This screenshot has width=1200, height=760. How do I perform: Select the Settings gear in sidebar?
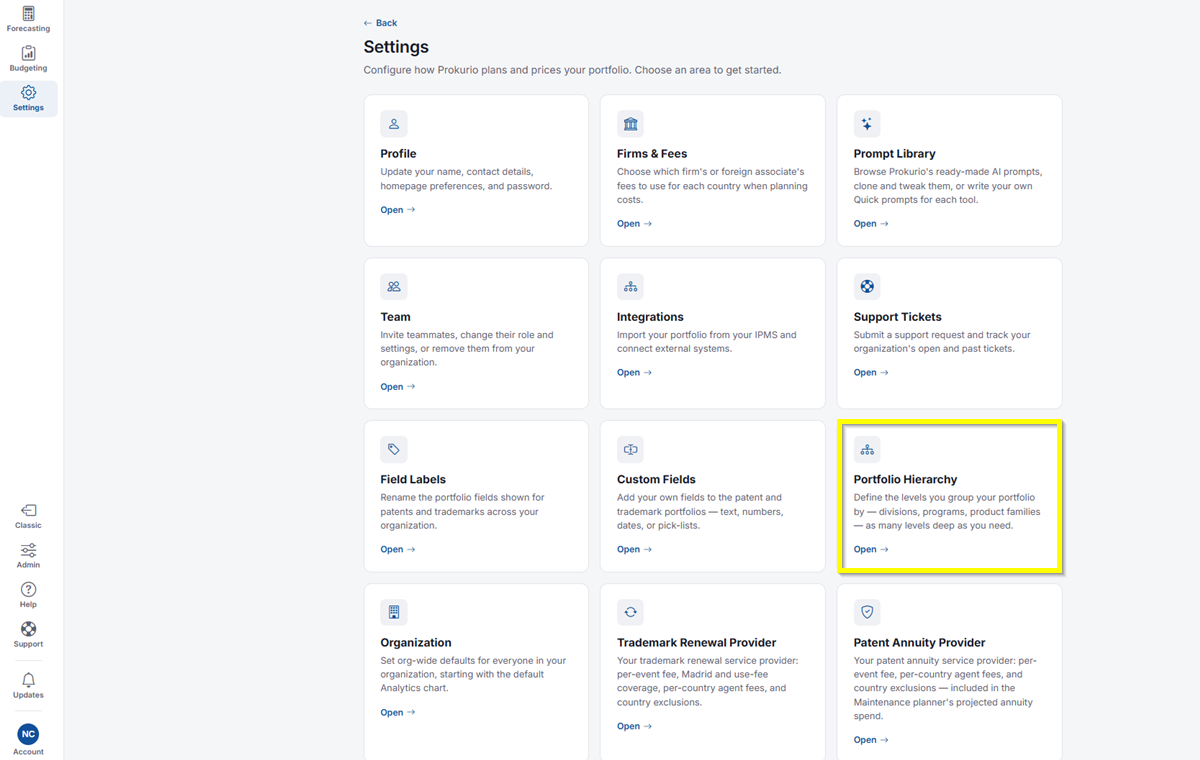coord(28,98)
